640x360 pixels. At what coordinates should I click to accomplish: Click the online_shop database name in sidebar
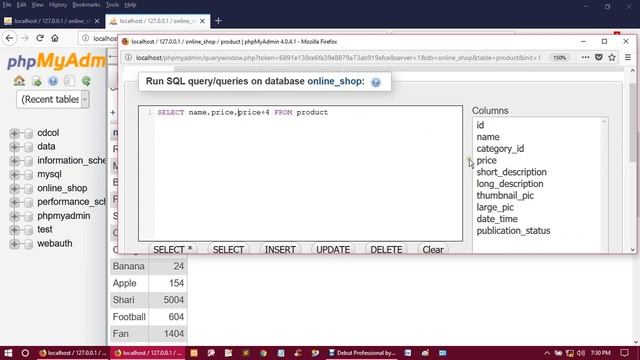[62, 188]
